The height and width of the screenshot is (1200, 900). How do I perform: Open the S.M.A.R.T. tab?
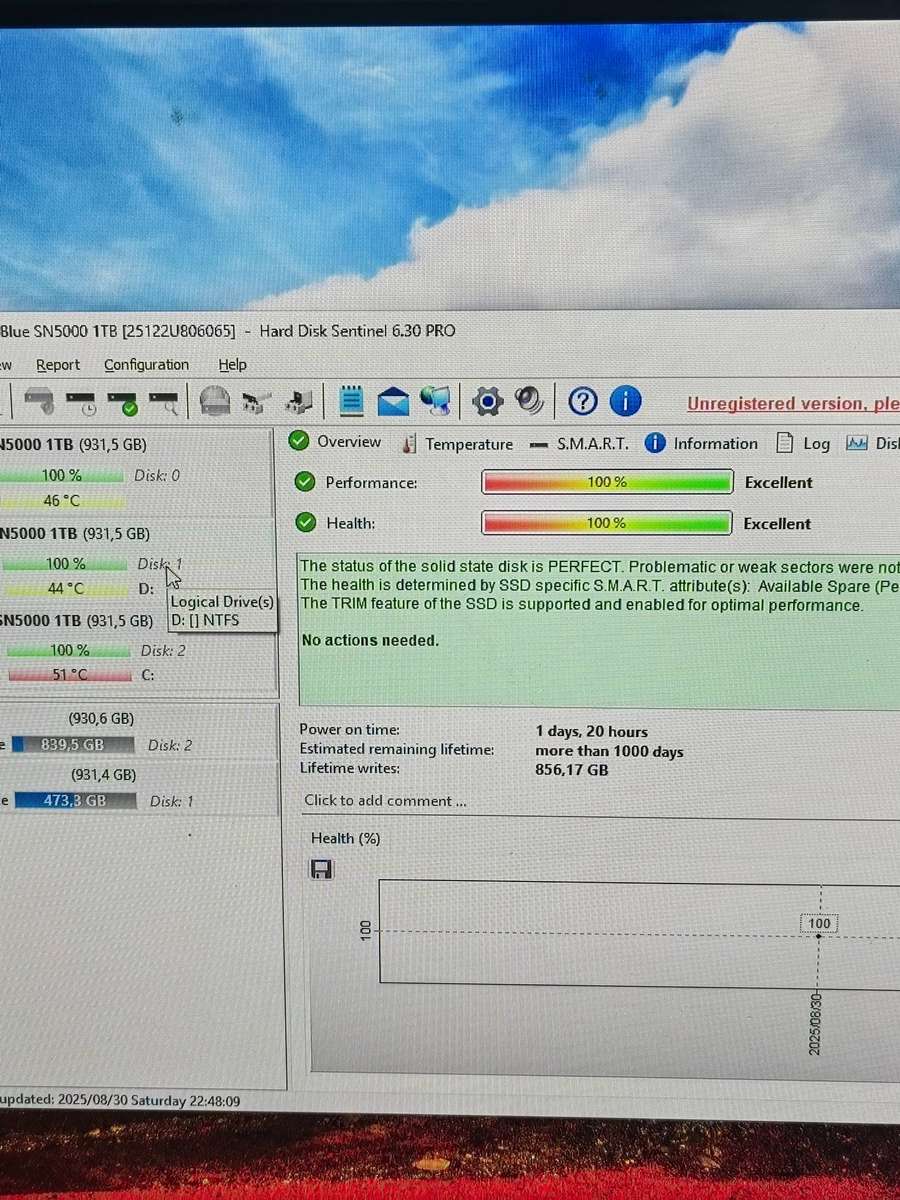[592, 443]
